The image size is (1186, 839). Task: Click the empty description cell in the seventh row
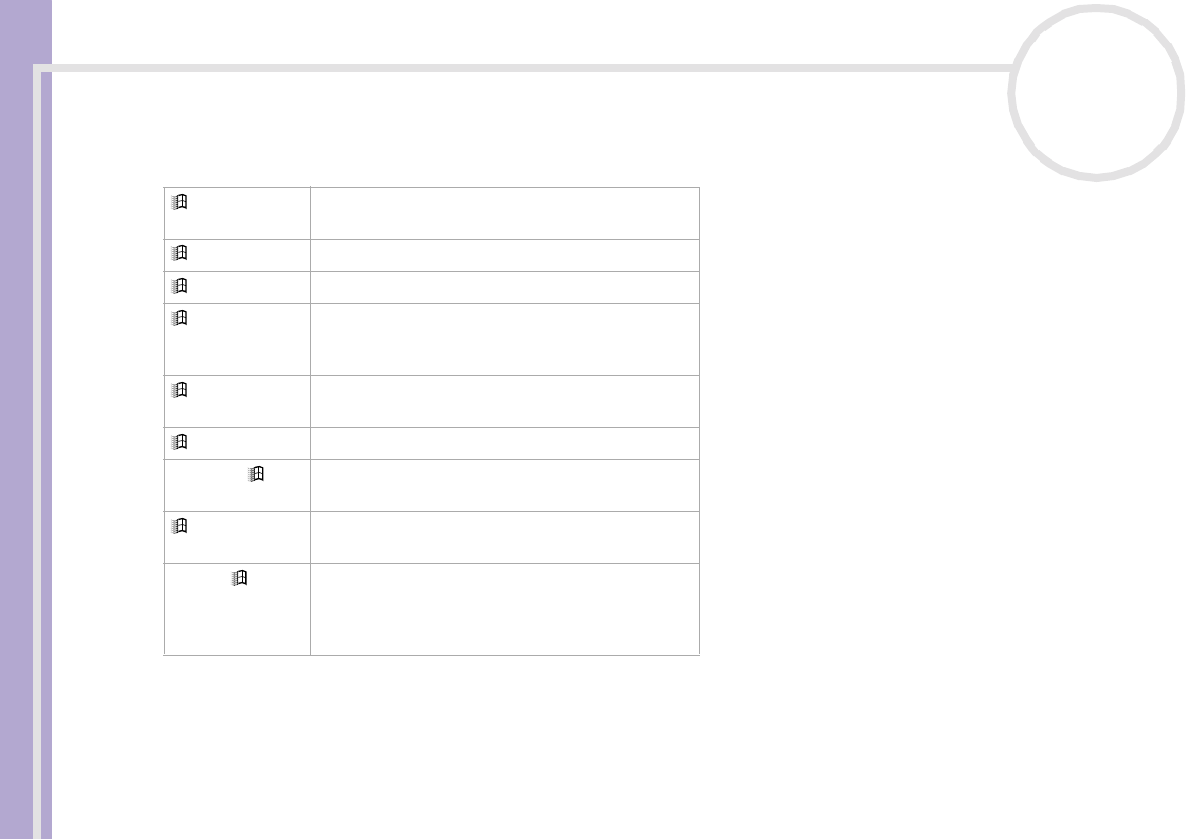click(x=504, y=485)
